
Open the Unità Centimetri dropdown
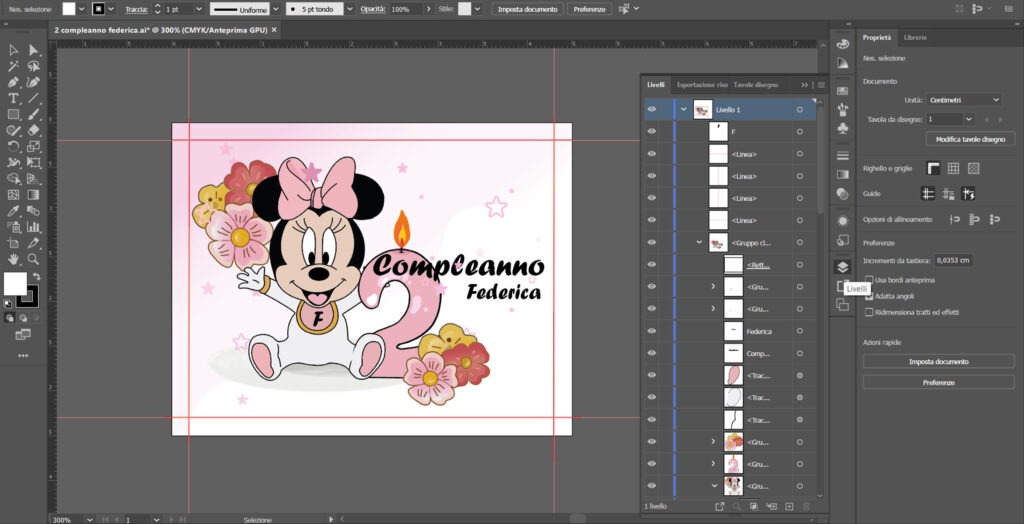[x=964, y=100]
